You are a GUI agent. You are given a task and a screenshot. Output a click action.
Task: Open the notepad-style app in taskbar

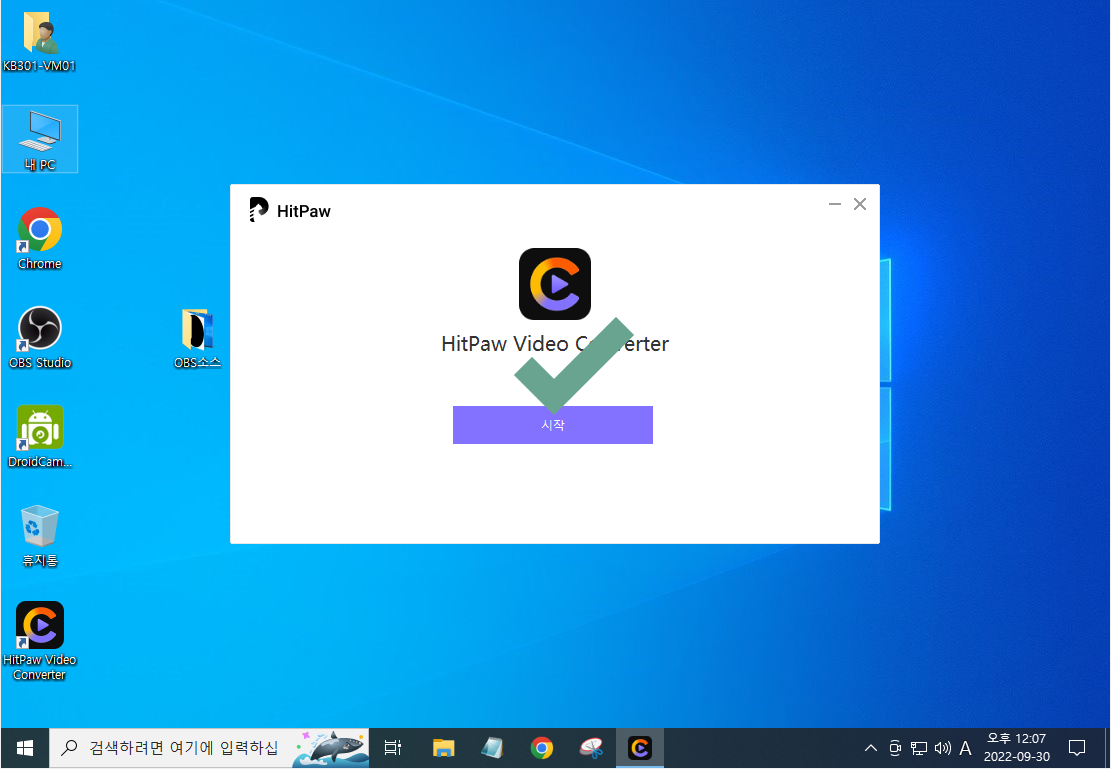[492, 748]
